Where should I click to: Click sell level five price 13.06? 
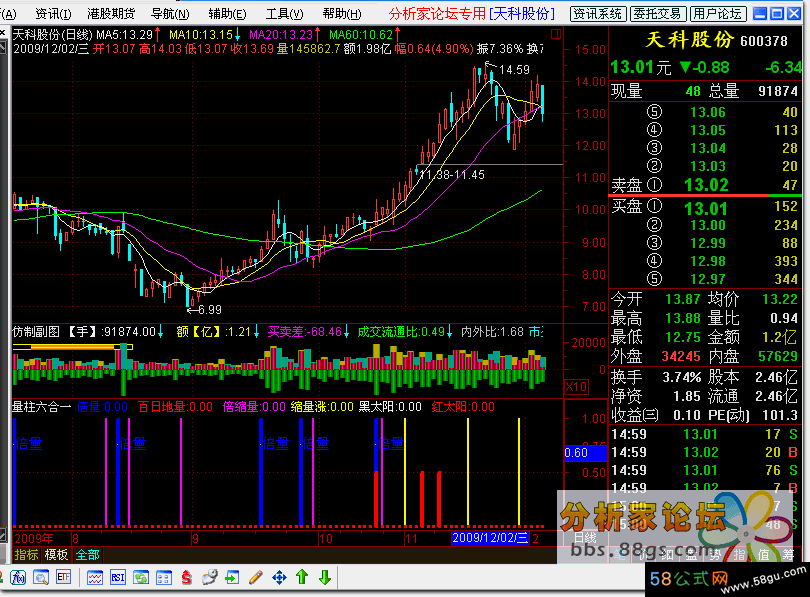708,112
